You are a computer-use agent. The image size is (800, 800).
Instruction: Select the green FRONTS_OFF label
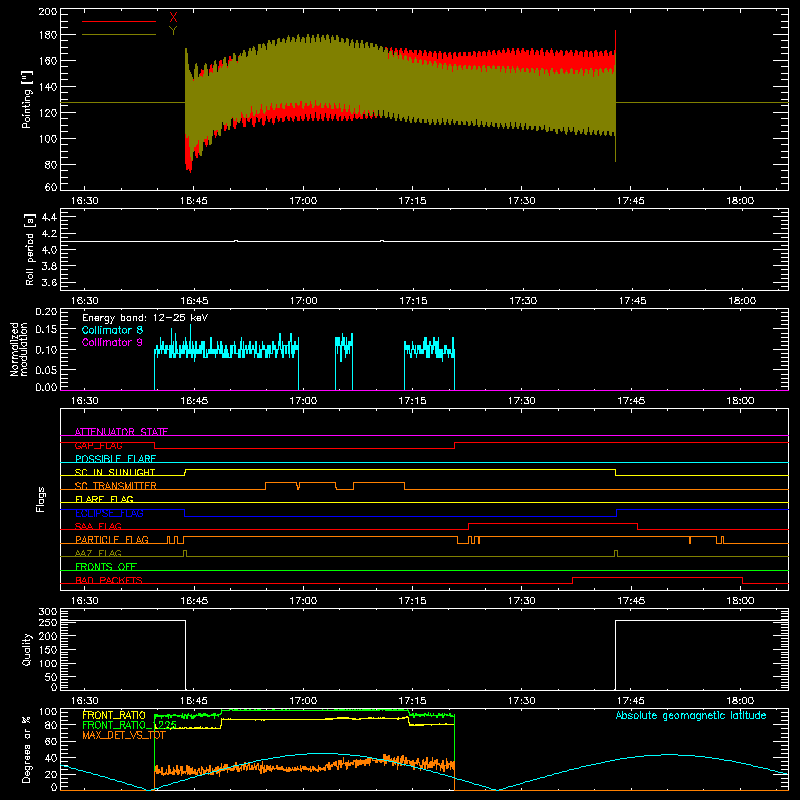(x=106, y=567)
